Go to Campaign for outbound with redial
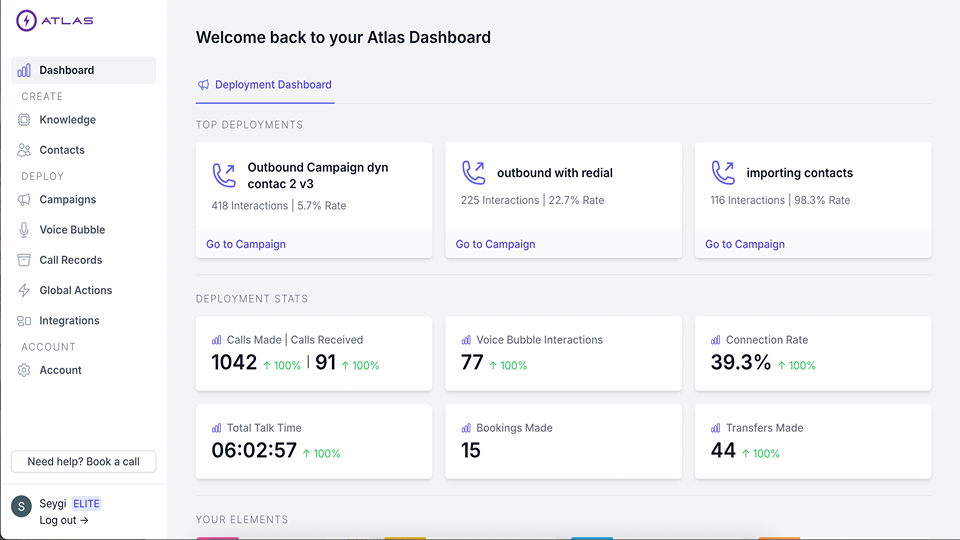 pos(495,244)
